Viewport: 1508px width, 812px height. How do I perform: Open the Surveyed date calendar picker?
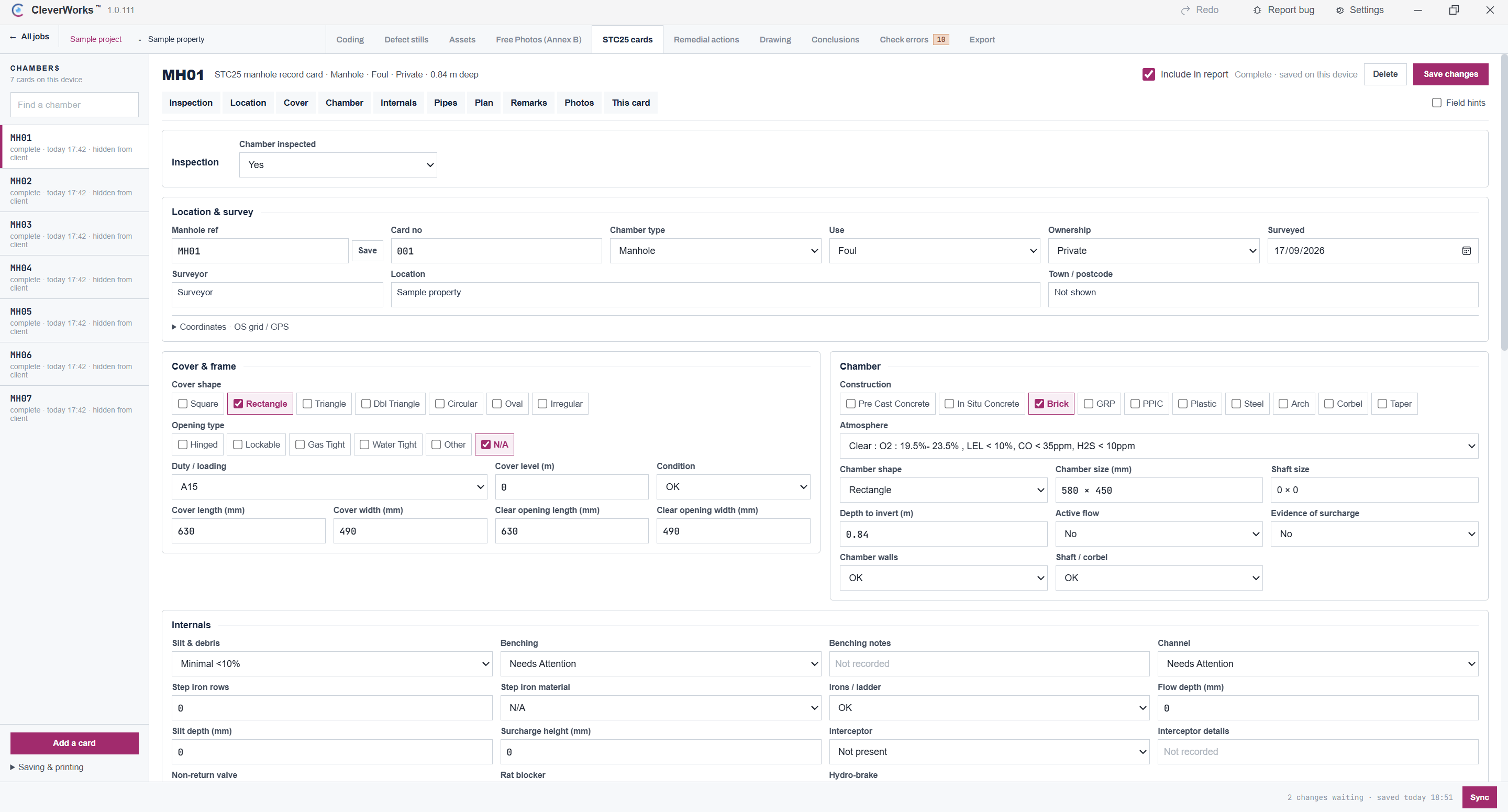1467,251
